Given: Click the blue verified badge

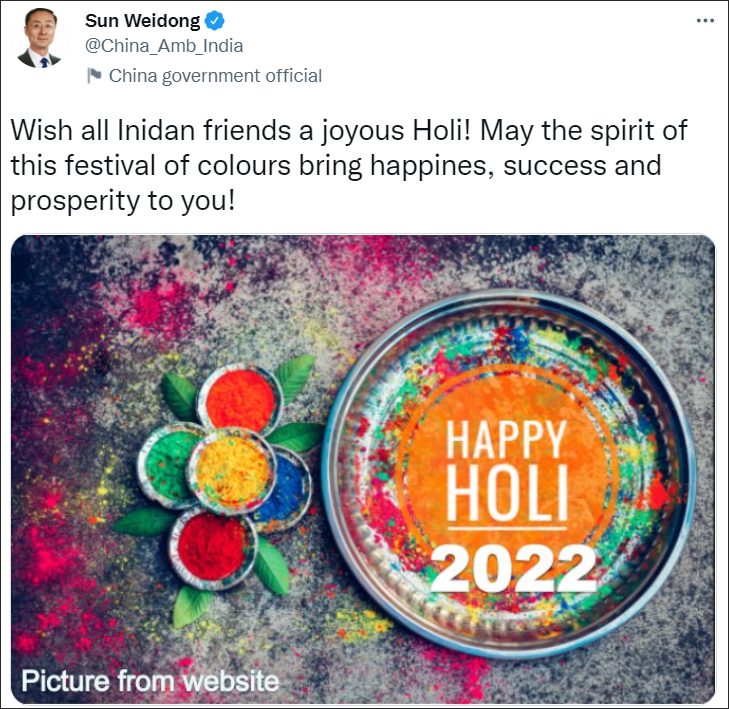Looking at the screenshot, I should [x=215, y=21].
